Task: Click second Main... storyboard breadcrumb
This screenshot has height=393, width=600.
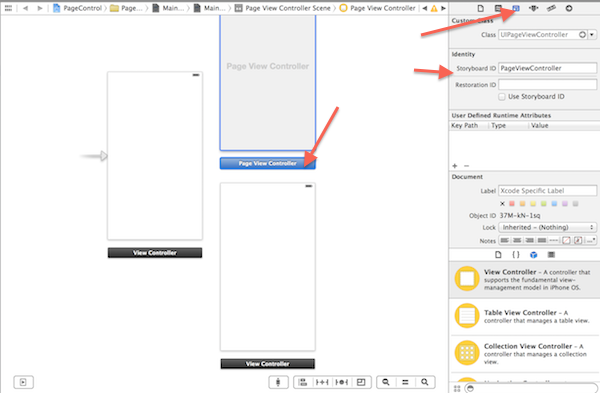Action: [x=209, y=8]
